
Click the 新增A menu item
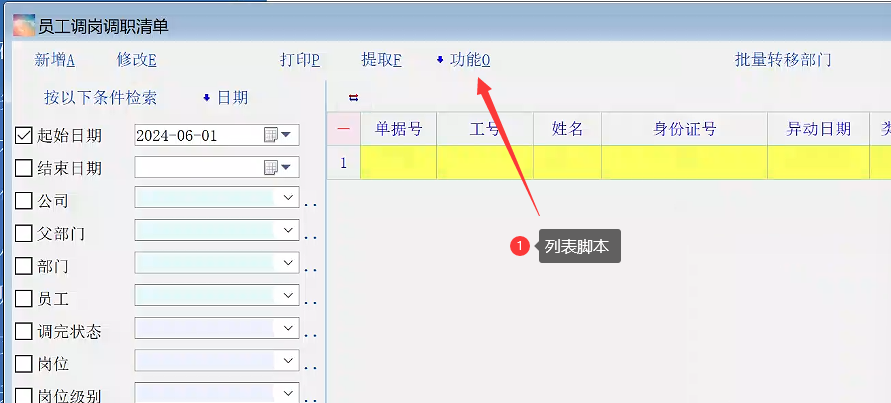55,60
